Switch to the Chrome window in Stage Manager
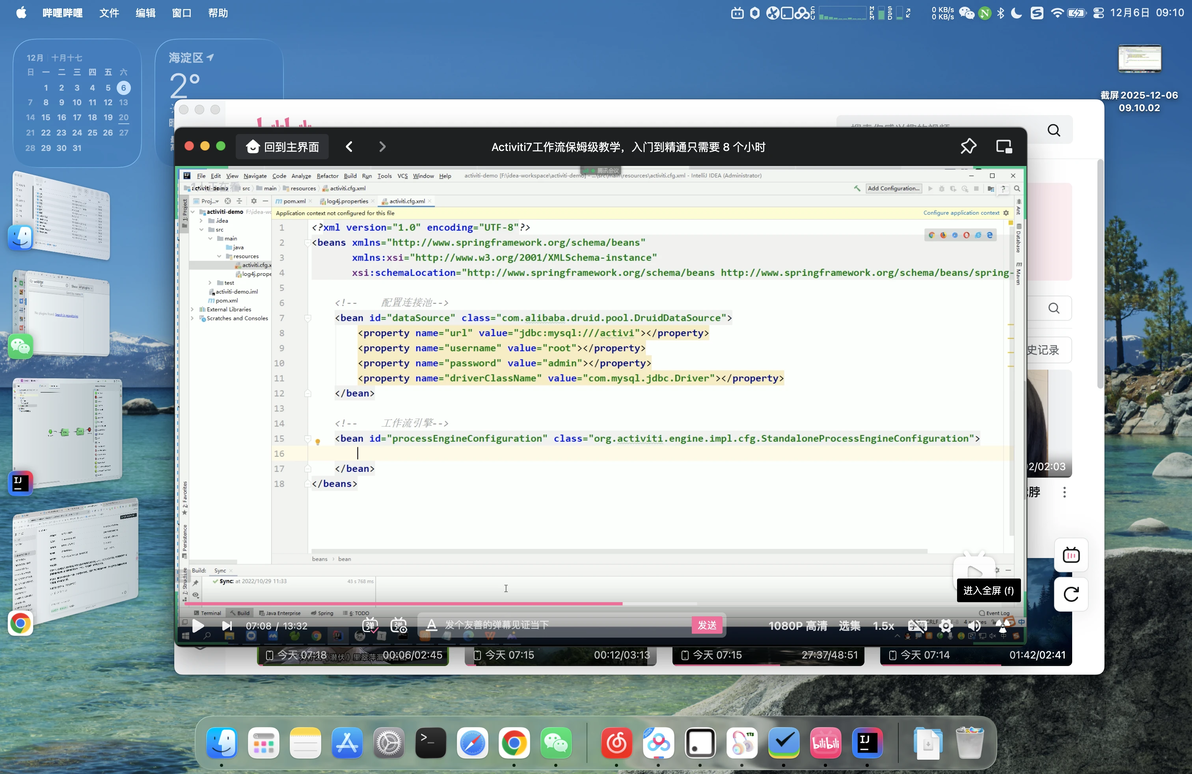The width and height of the screenshot is (1192, 774). [x=74, y=560]
